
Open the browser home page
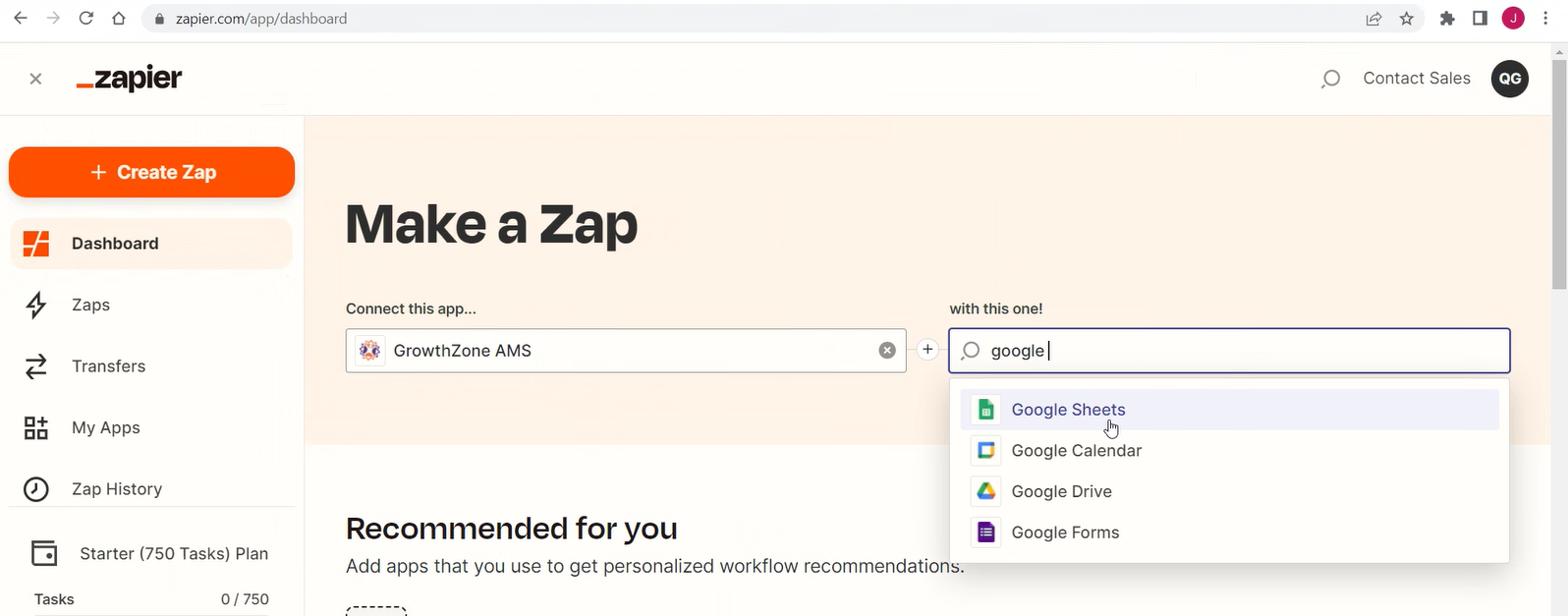tap(119, 19)
